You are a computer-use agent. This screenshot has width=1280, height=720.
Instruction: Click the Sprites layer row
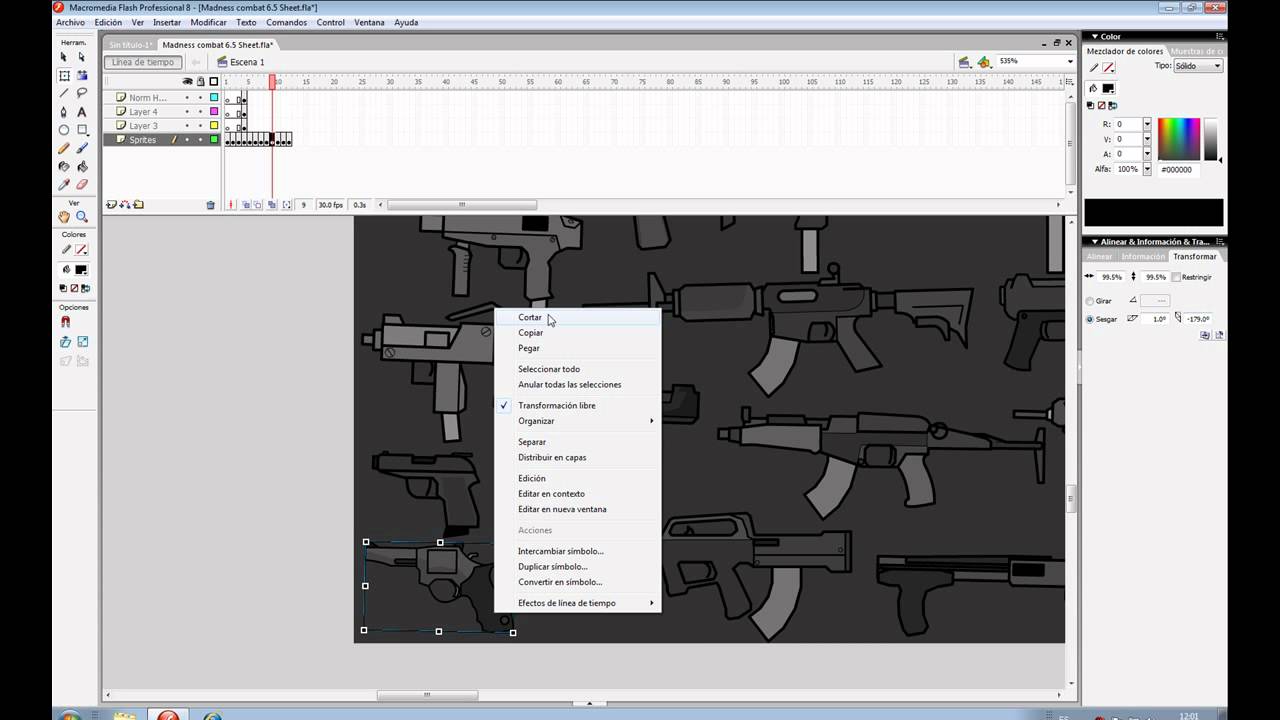(x=162, y=140)
